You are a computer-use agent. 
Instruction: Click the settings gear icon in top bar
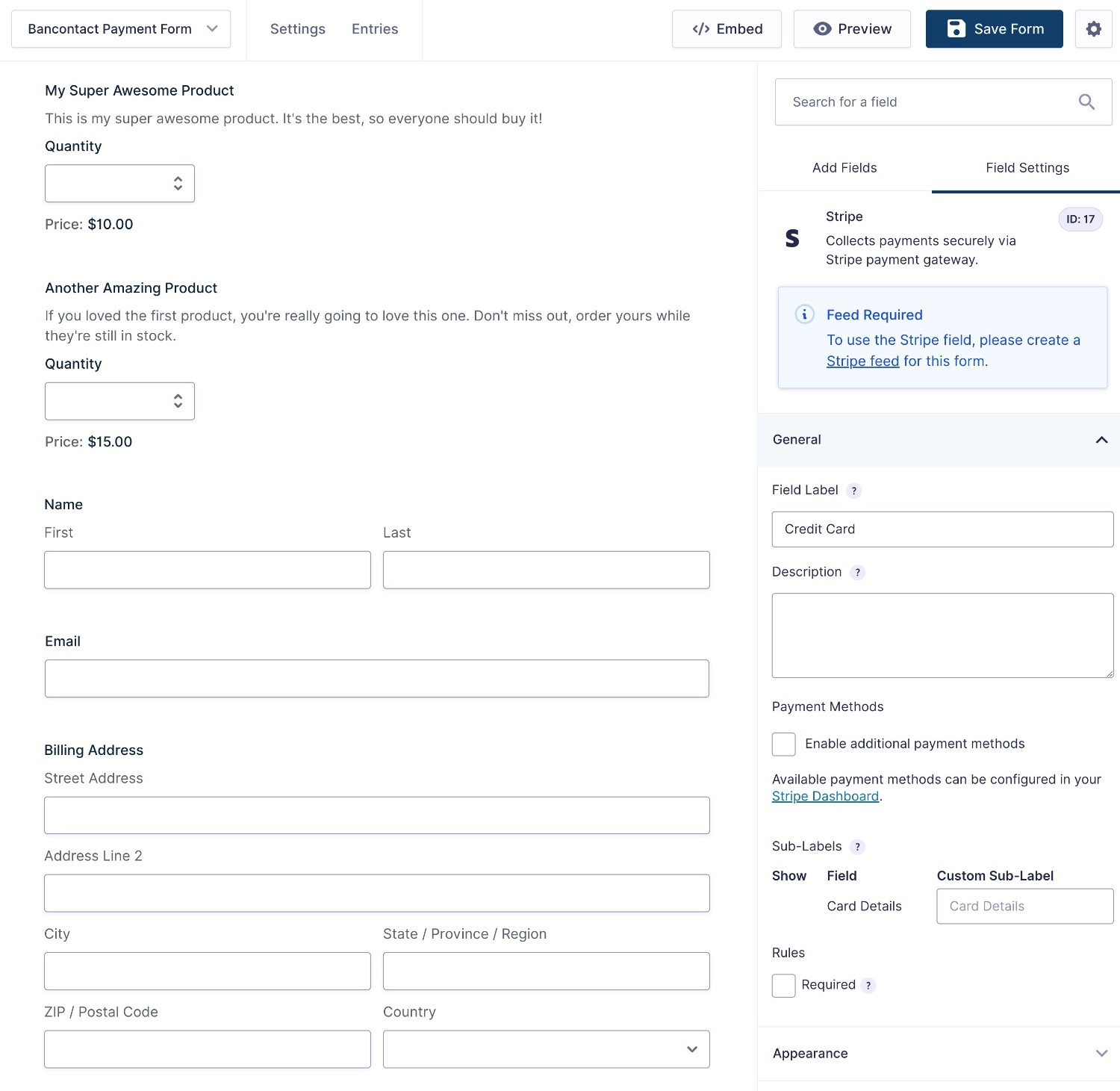1093,29
